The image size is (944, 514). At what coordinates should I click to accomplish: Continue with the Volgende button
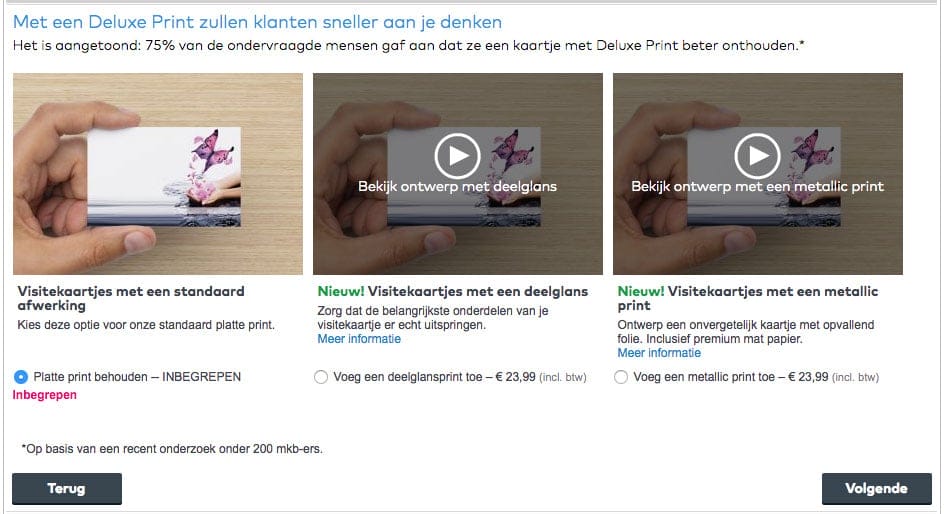coord(877,489)
